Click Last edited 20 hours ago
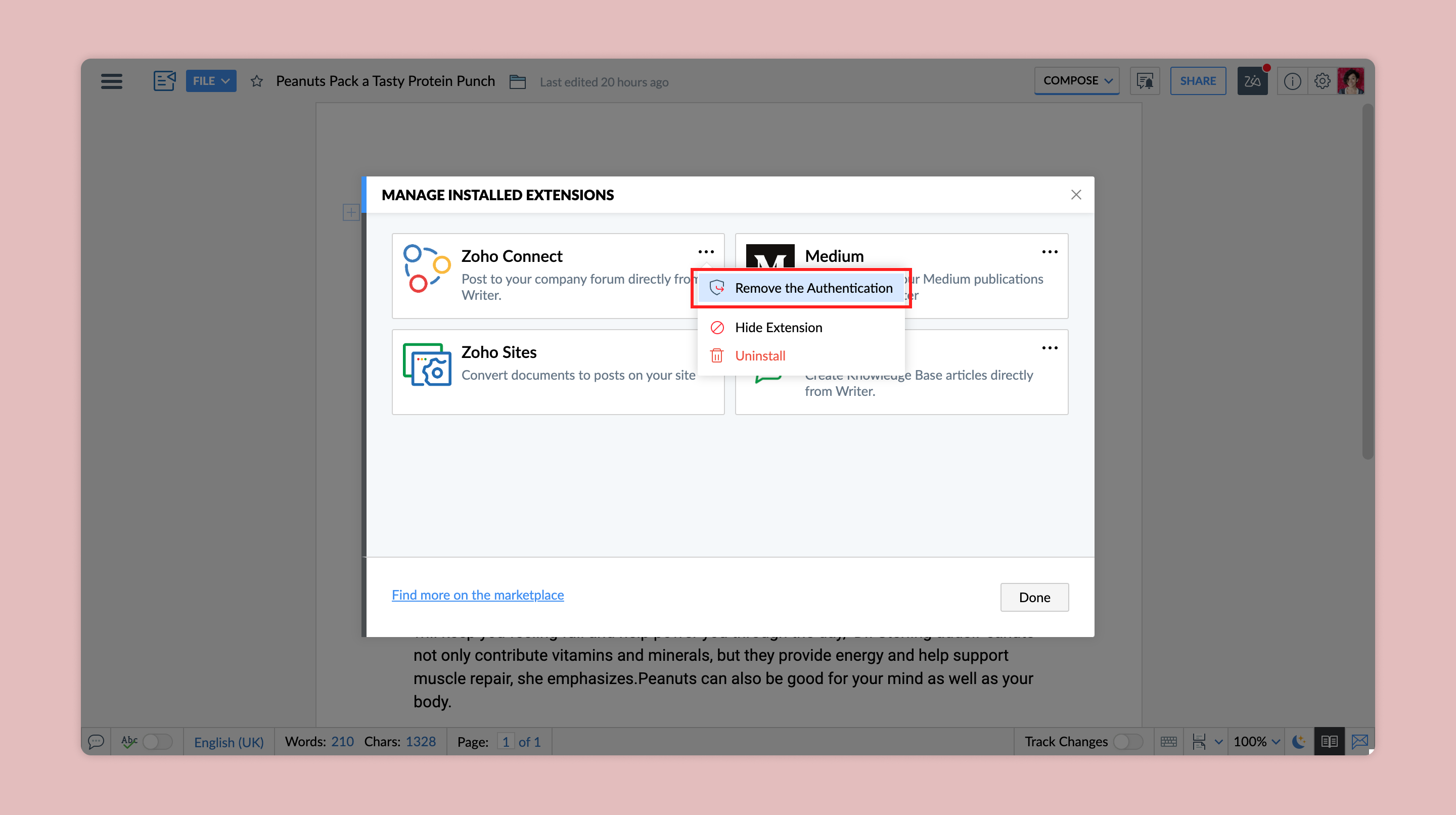 click(x=604, y=82)
